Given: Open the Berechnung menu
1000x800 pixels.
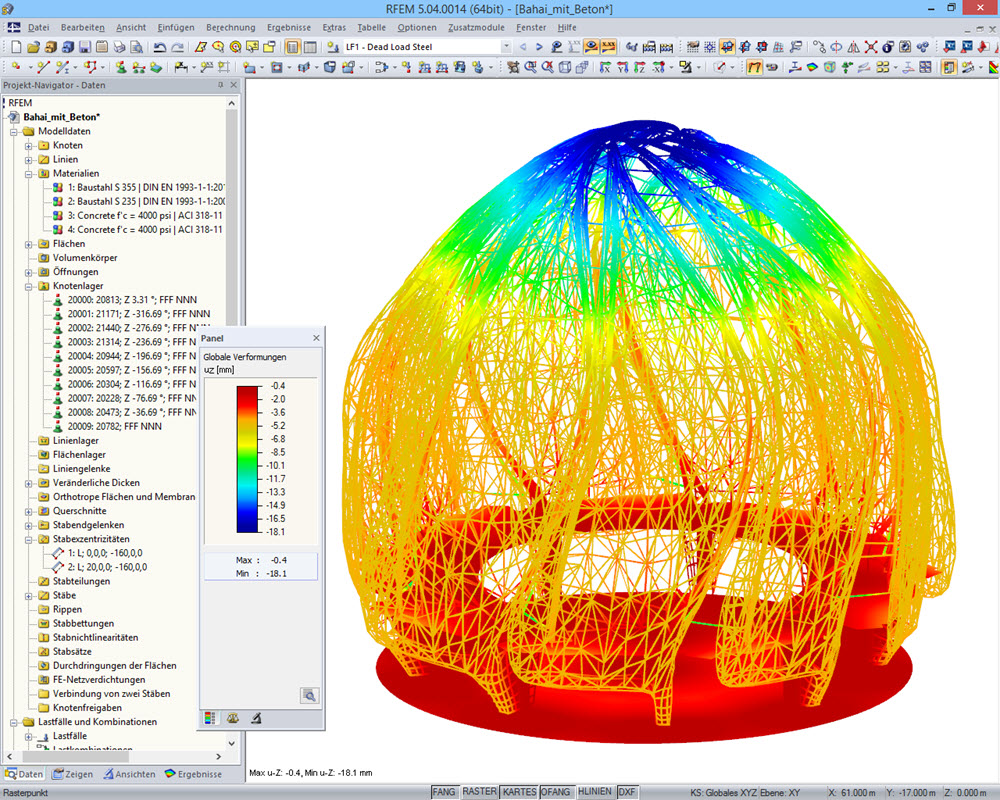Looking at the screenshot, I should [x=230, y=27].
